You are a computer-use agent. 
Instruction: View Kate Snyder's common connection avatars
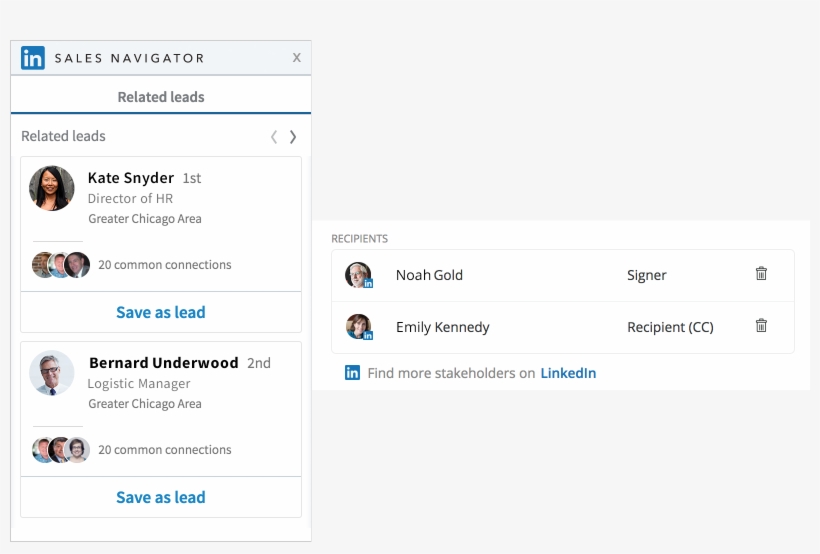(x=61, y=265)
